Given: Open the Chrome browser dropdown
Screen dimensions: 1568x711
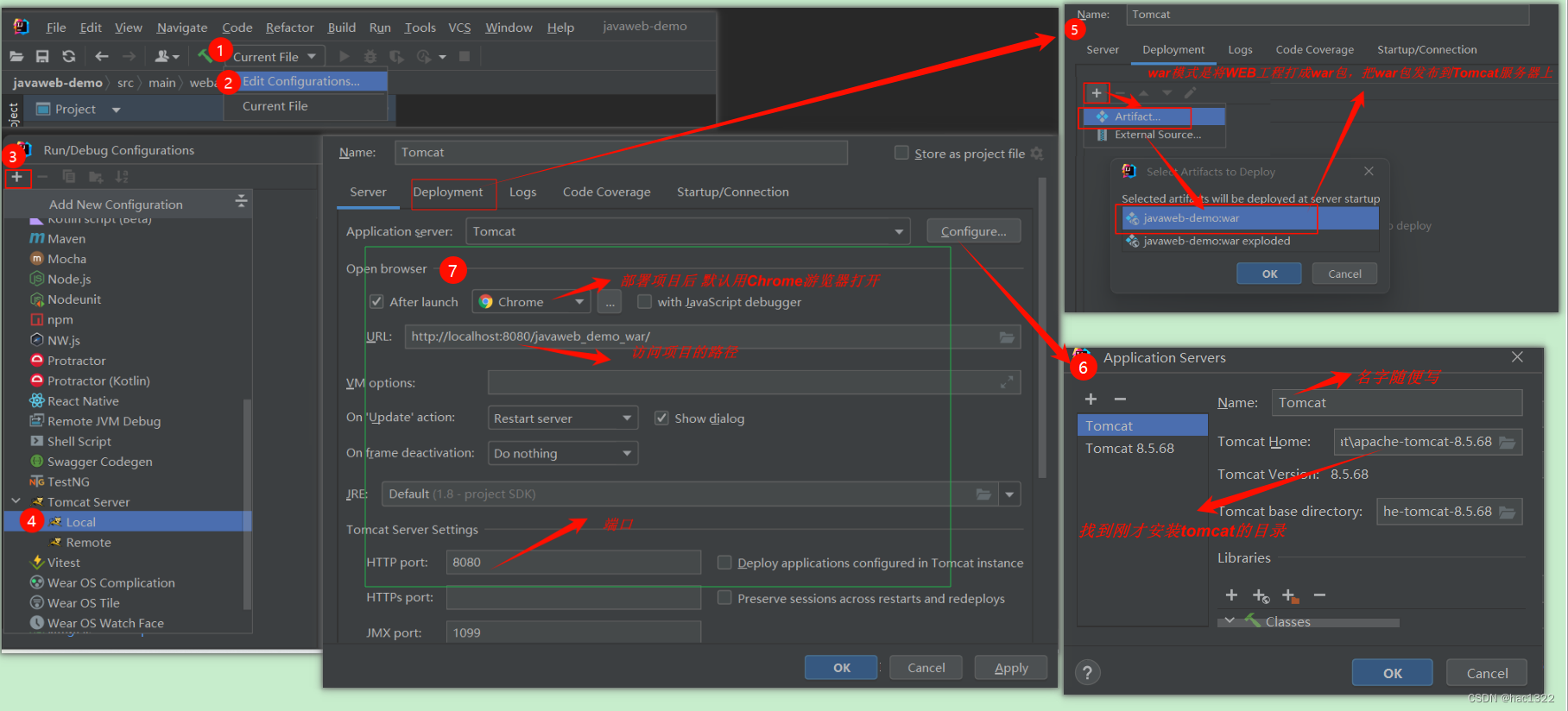Looking at the screenshot, I should coord(532,301).
